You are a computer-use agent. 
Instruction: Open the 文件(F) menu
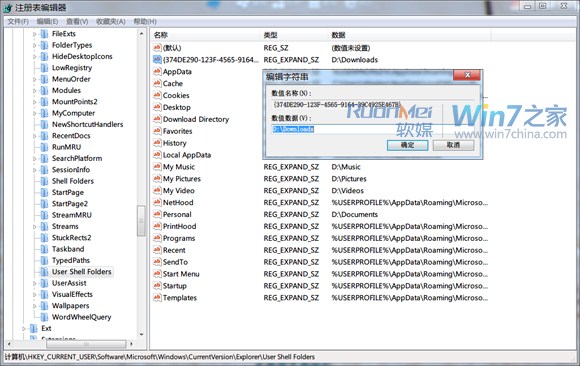pyautogui.click(x=18, y=21)
